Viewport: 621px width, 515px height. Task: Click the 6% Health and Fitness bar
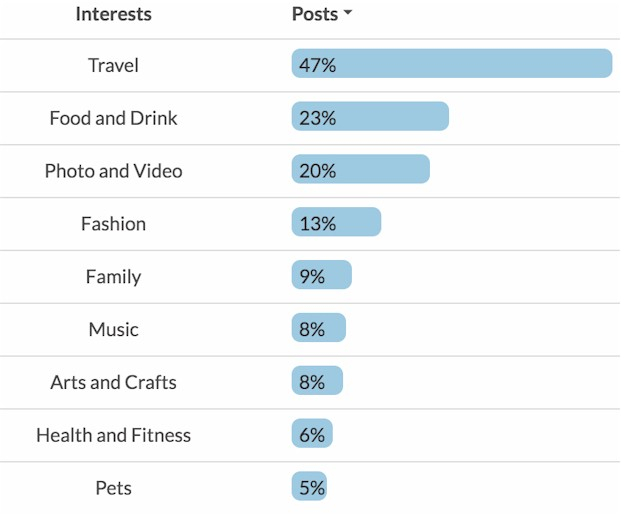coord(312,434)
